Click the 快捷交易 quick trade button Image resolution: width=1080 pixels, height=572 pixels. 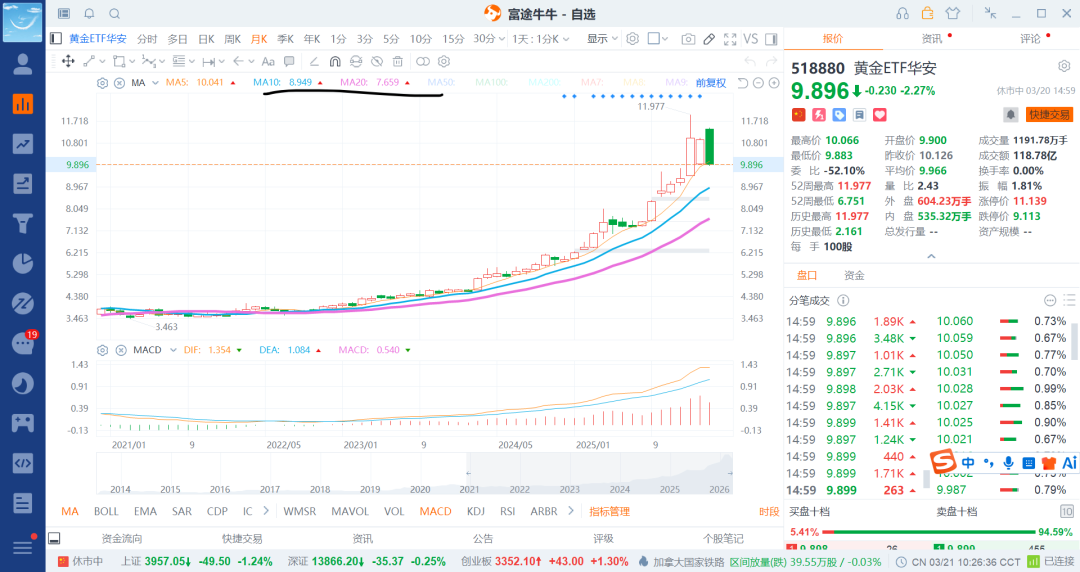[x=1049, y=115]
